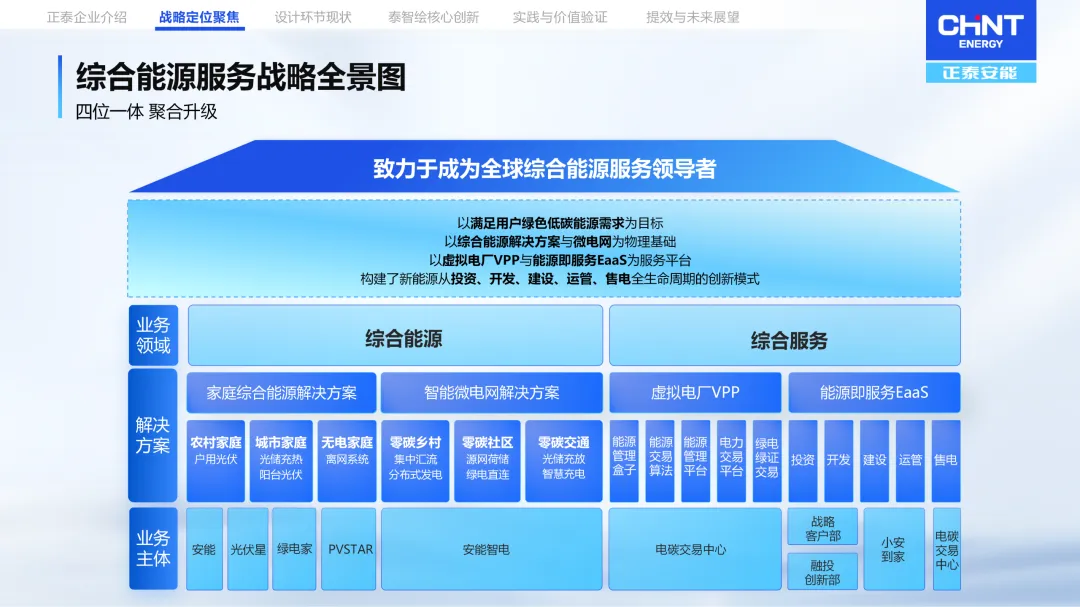This screenshot has height=607, width=1080.
Task: Go to the 泰智绘核心创新 tab
Action: tap(433, 17)
